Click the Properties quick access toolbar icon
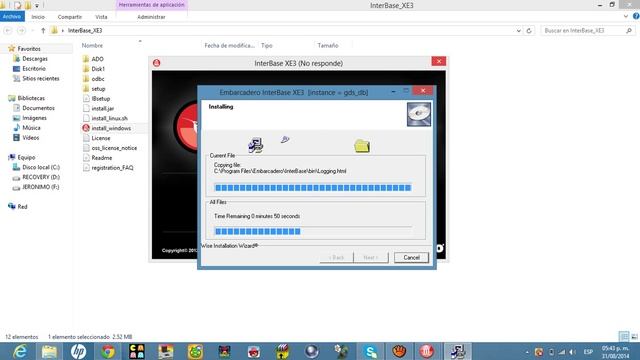640x360 pixels. click(17, 5)
